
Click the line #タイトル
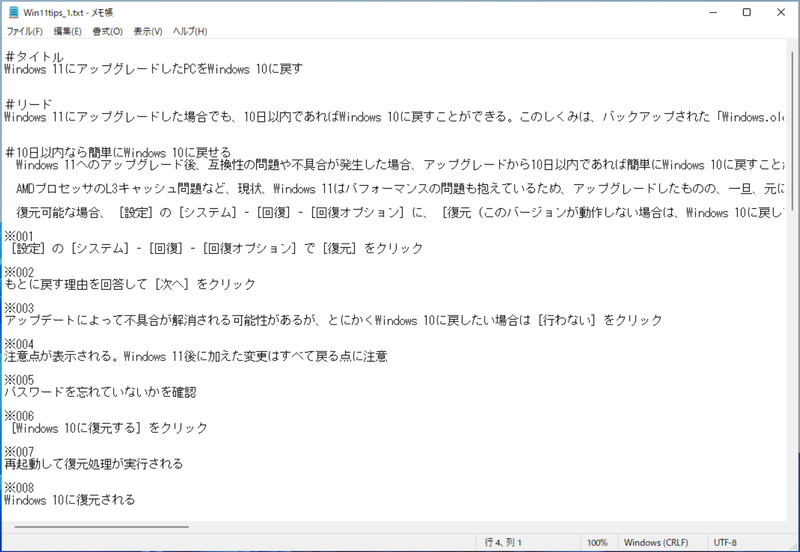34,57
